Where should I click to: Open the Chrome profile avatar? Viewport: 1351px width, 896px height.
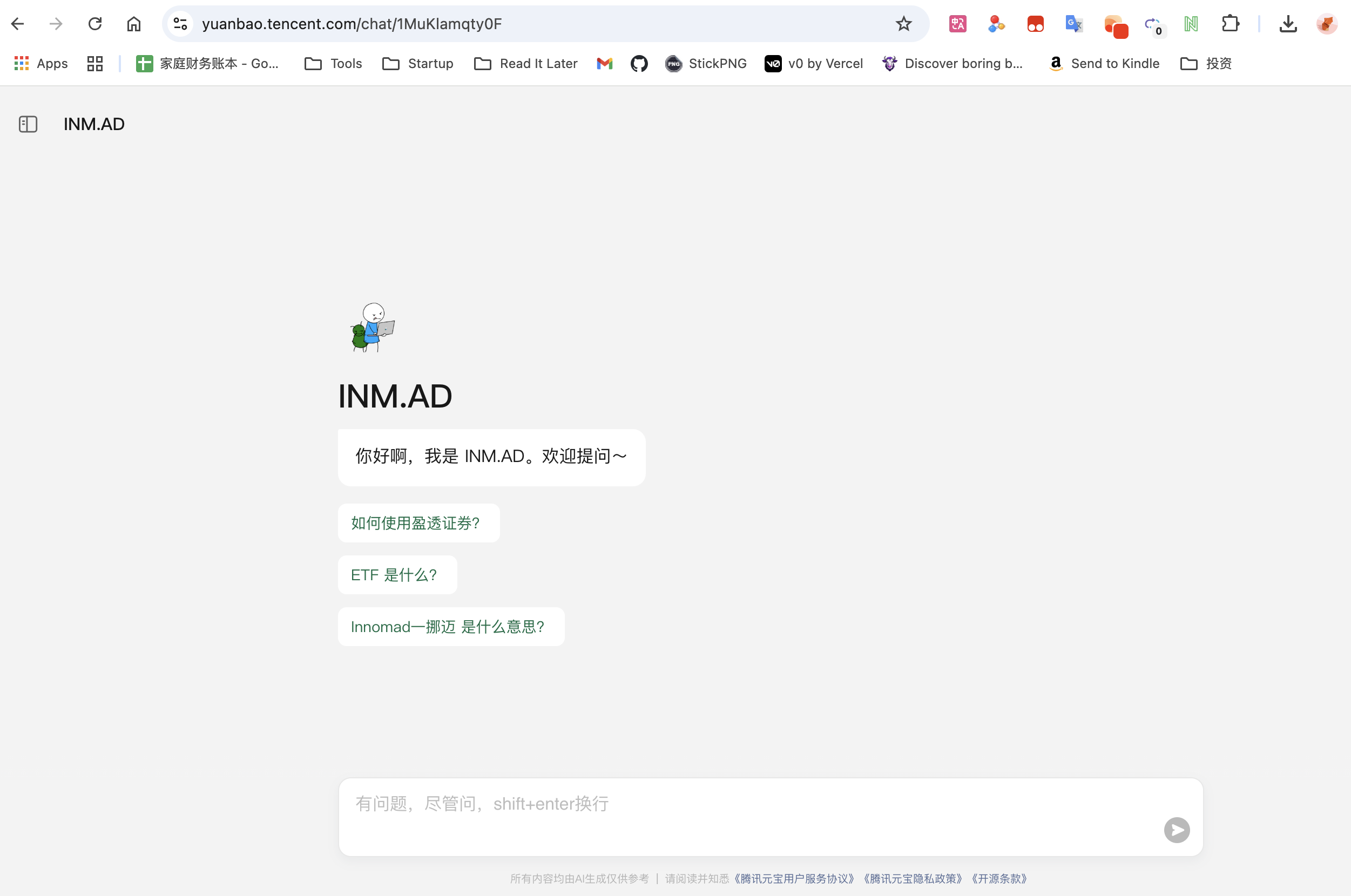(x=1327, y=24)
